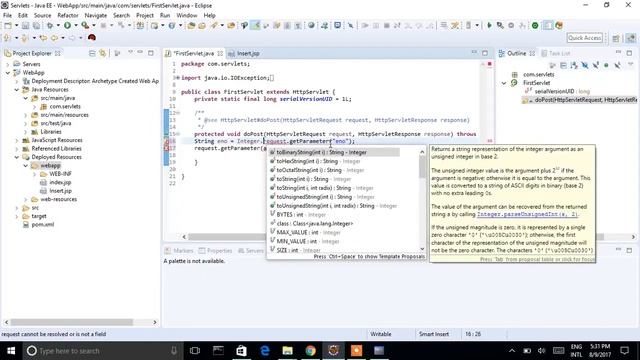Click the Windows taskbar search box

(x=102, y=351)
